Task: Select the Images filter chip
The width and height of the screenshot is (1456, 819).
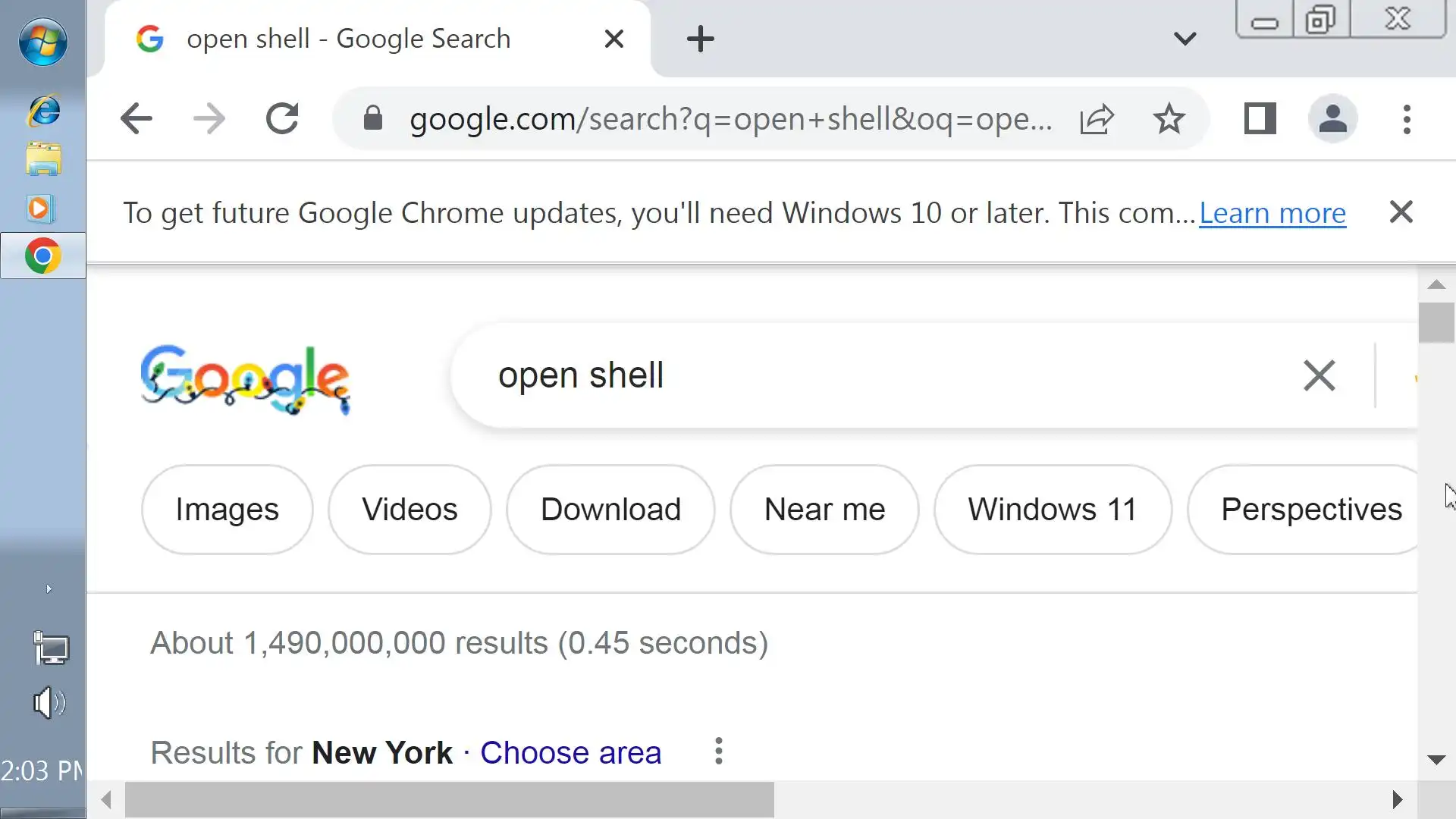Action: tap(227, 510)
